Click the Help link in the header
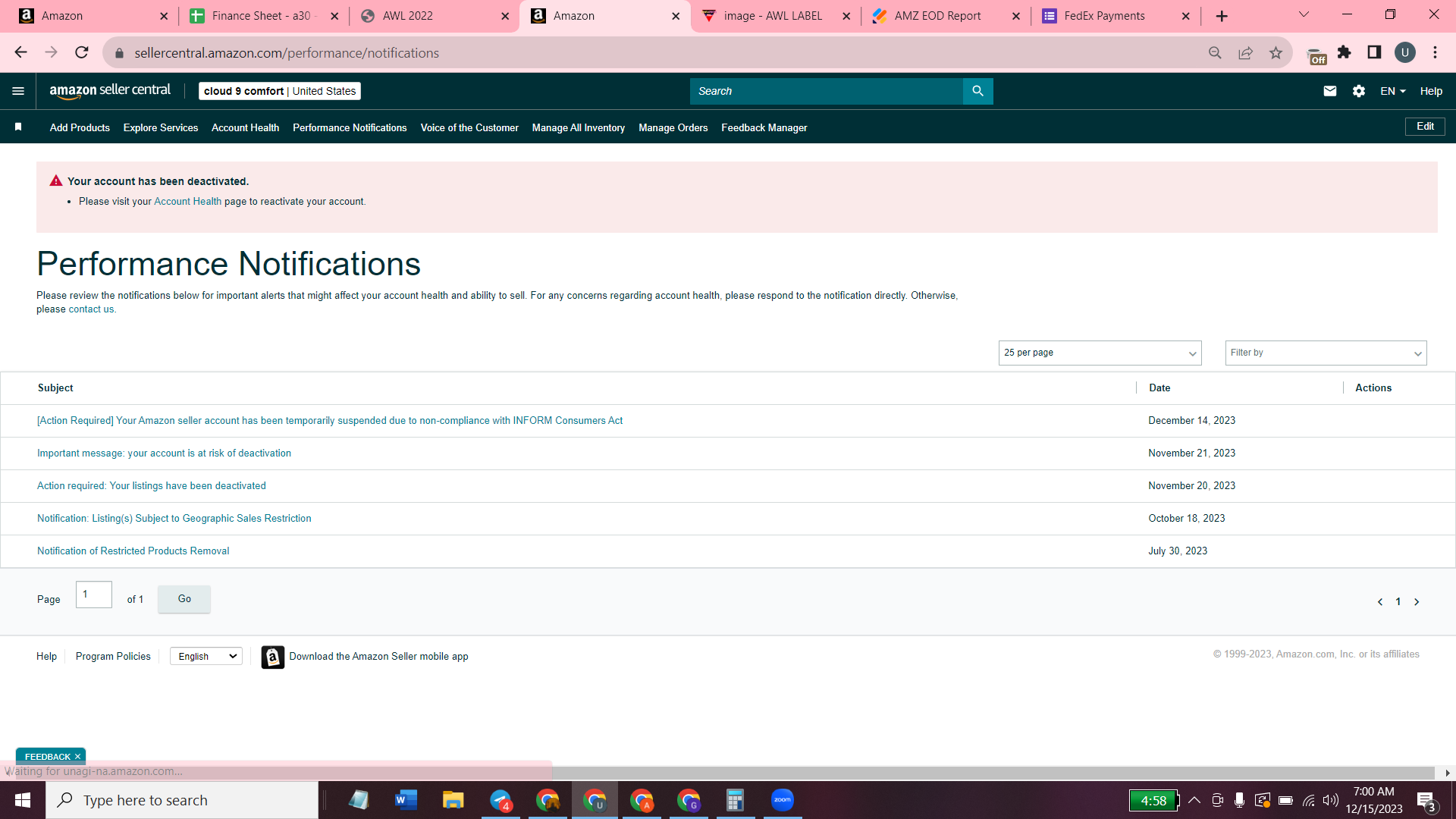 click(1431, 91)
